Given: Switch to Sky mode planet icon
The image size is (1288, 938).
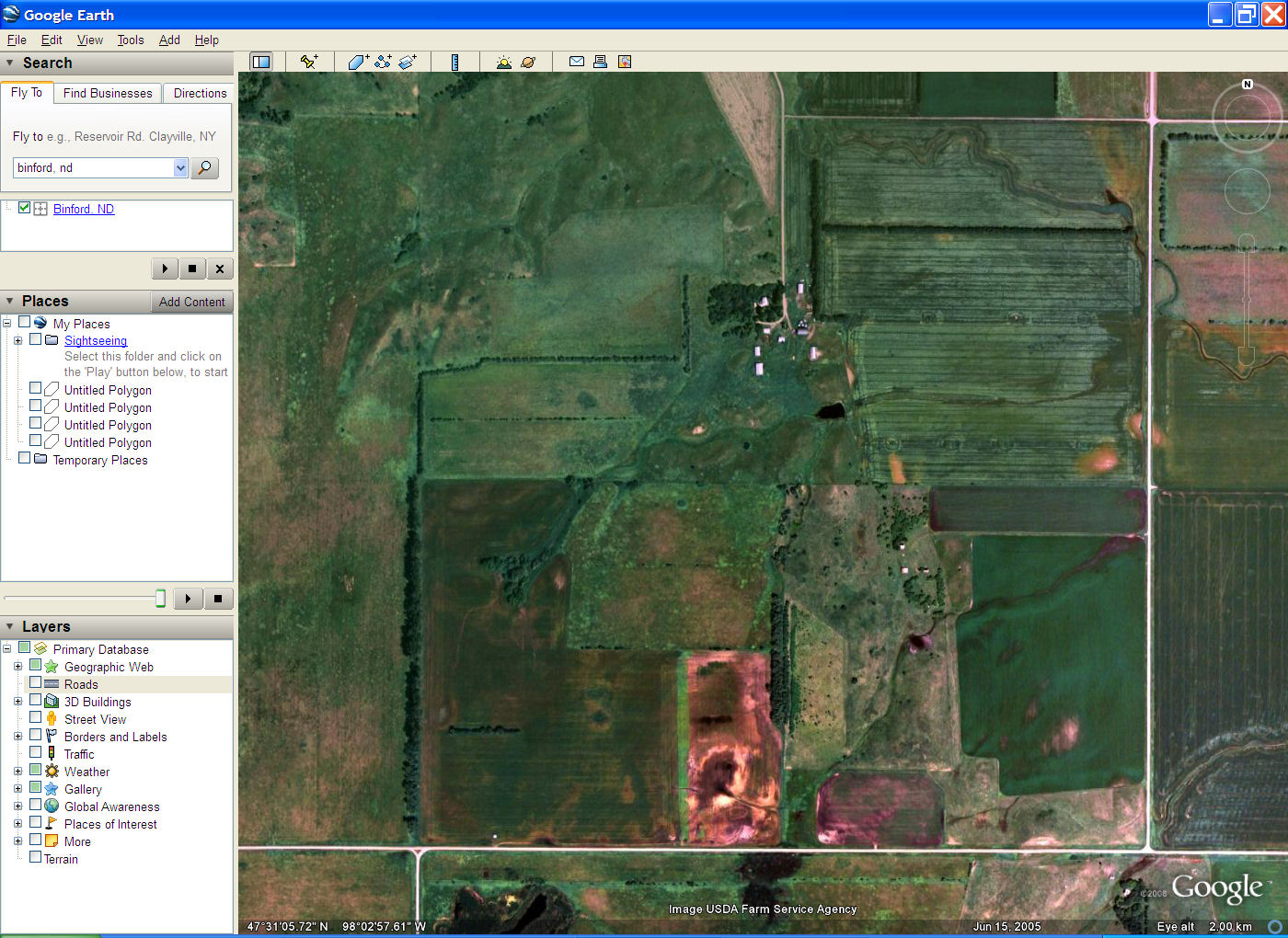Looking at the screenshot, I should 528,62.
